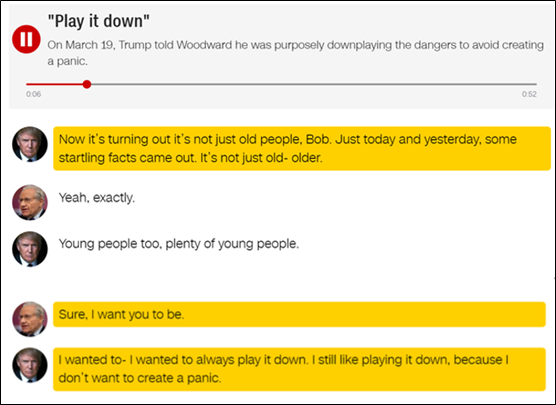Click the "Play it down" clip title
This screenshot has height=405, width=556.
point(99,21)
